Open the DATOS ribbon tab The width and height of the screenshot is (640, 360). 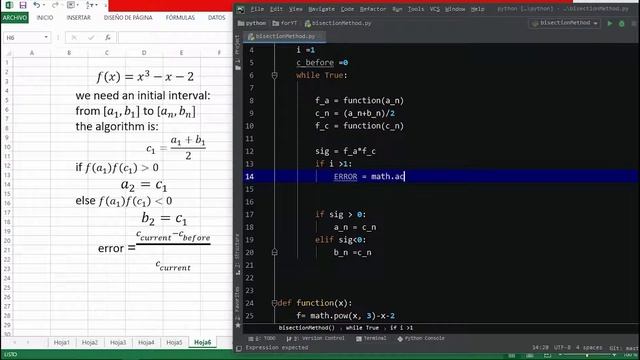216,18
